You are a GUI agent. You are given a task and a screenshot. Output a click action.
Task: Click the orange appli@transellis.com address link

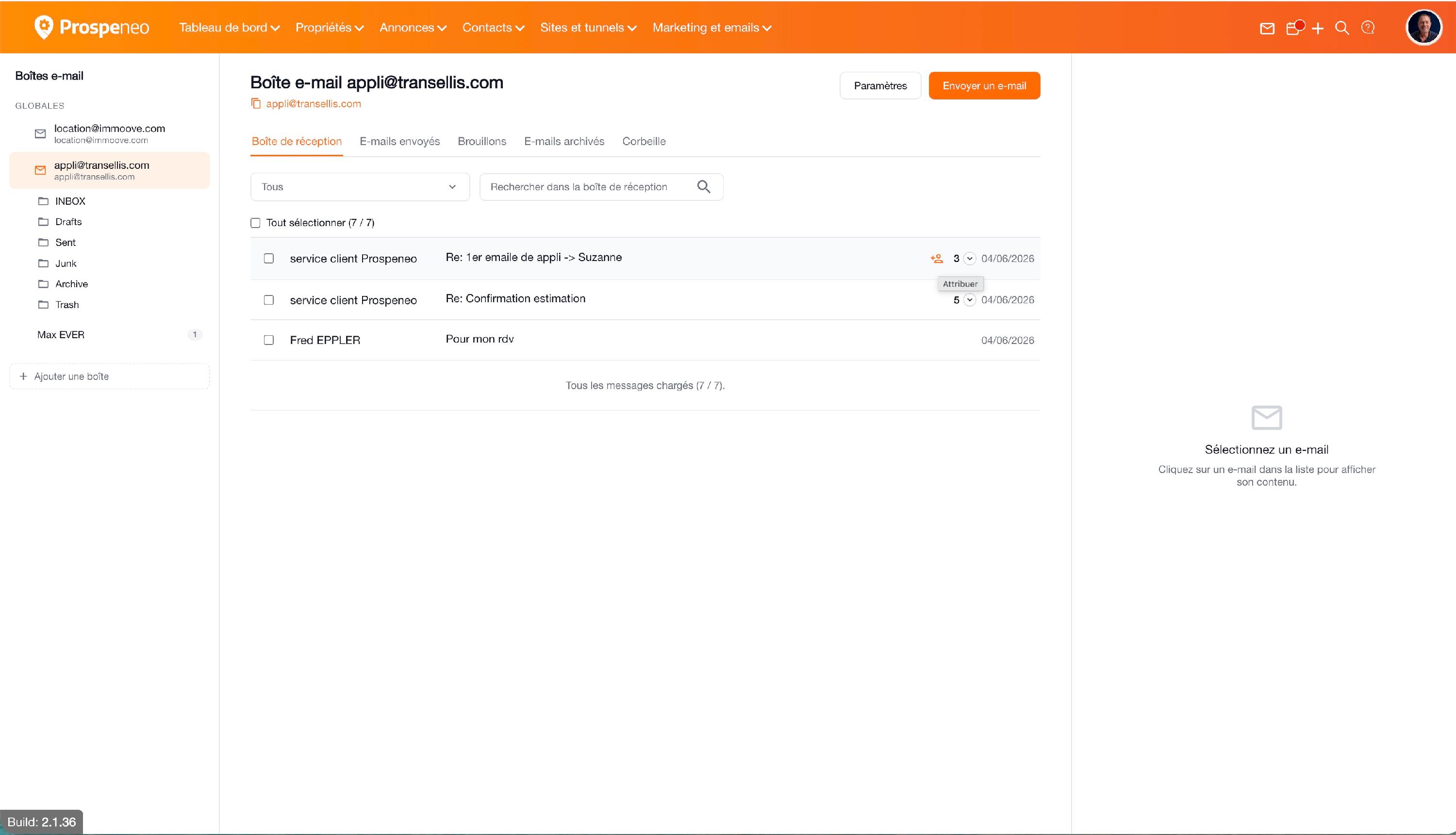313,104
